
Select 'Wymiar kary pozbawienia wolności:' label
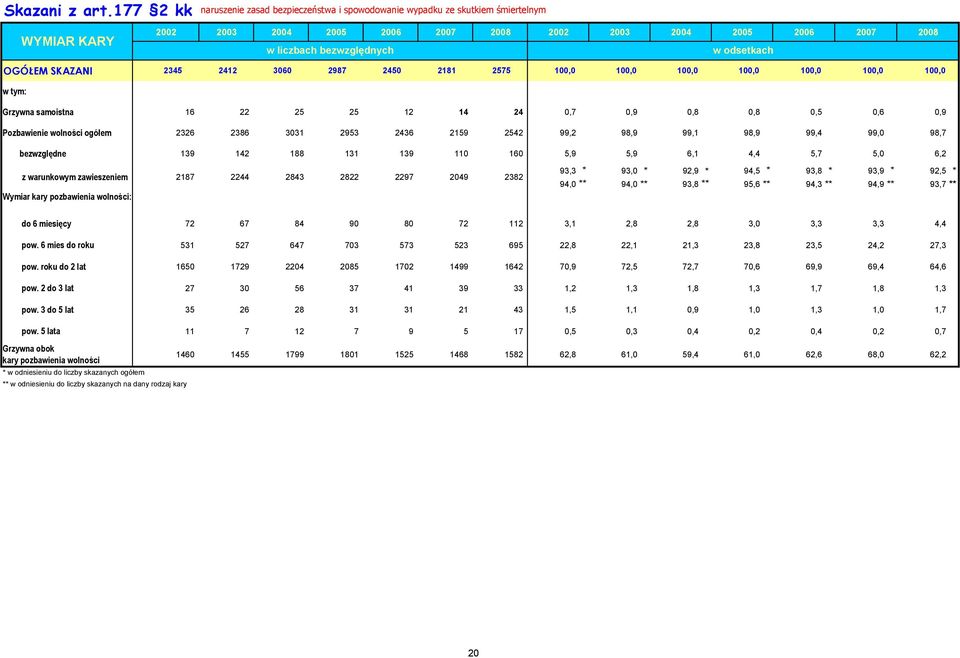point(67,196)
